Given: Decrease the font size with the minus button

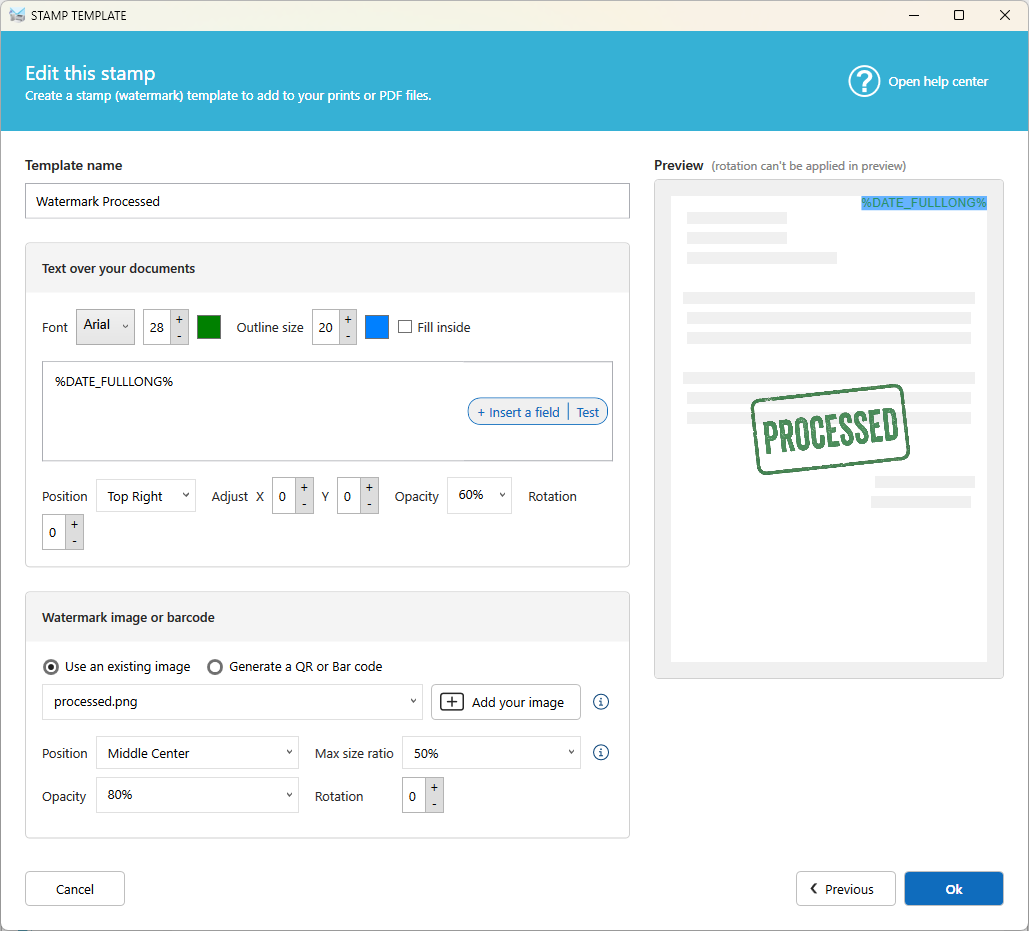Looking at the screenshot, I should click(179, 335).
